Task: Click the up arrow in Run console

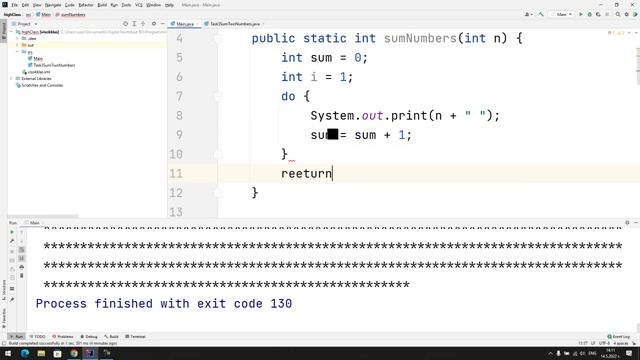Action: [22, 232]
